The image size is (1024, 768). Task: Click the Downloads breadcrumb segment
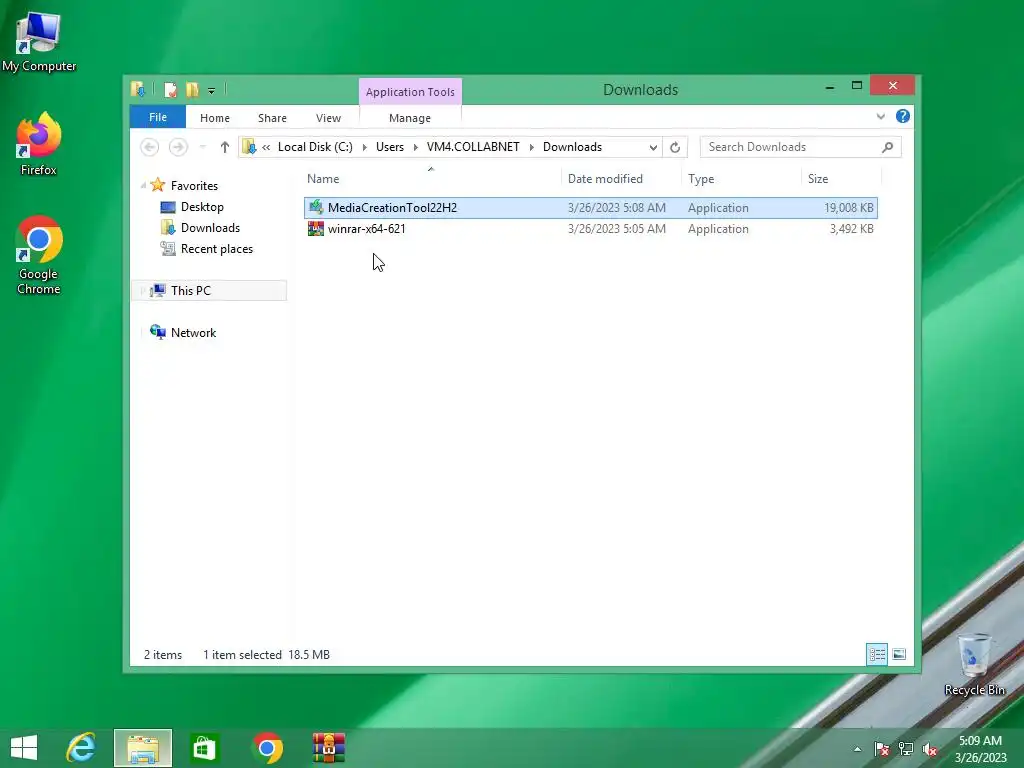pos(573,147)
